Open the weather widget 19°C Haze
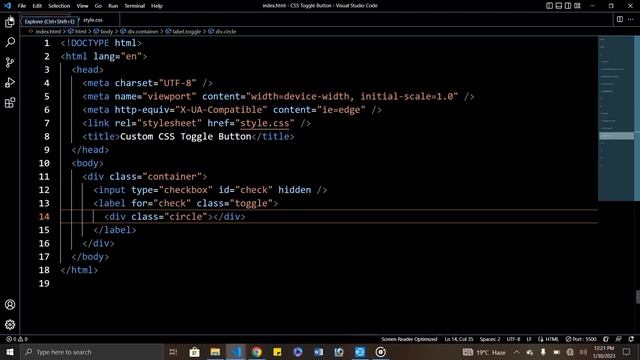This screenshot has height=360, width=640. pos(484,352)
